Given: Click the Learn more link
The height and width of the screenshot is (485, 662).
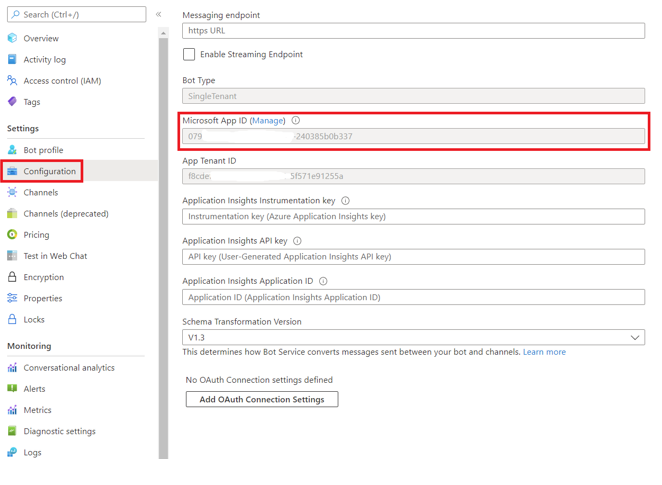Looking at the screenshot, I should pyautogui.click(x=544, y=352).
